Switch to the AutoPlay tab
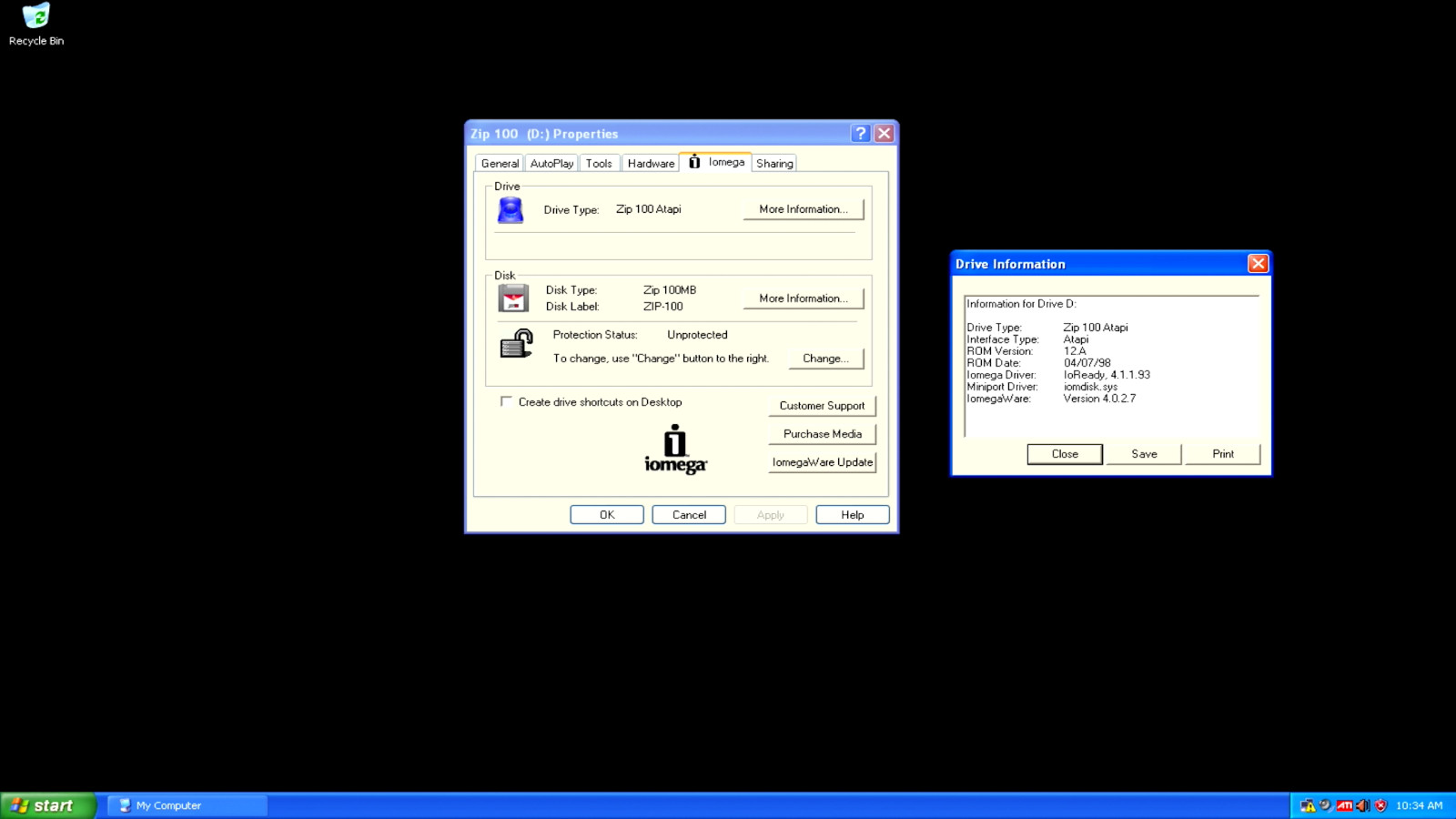 coord(551,164)
